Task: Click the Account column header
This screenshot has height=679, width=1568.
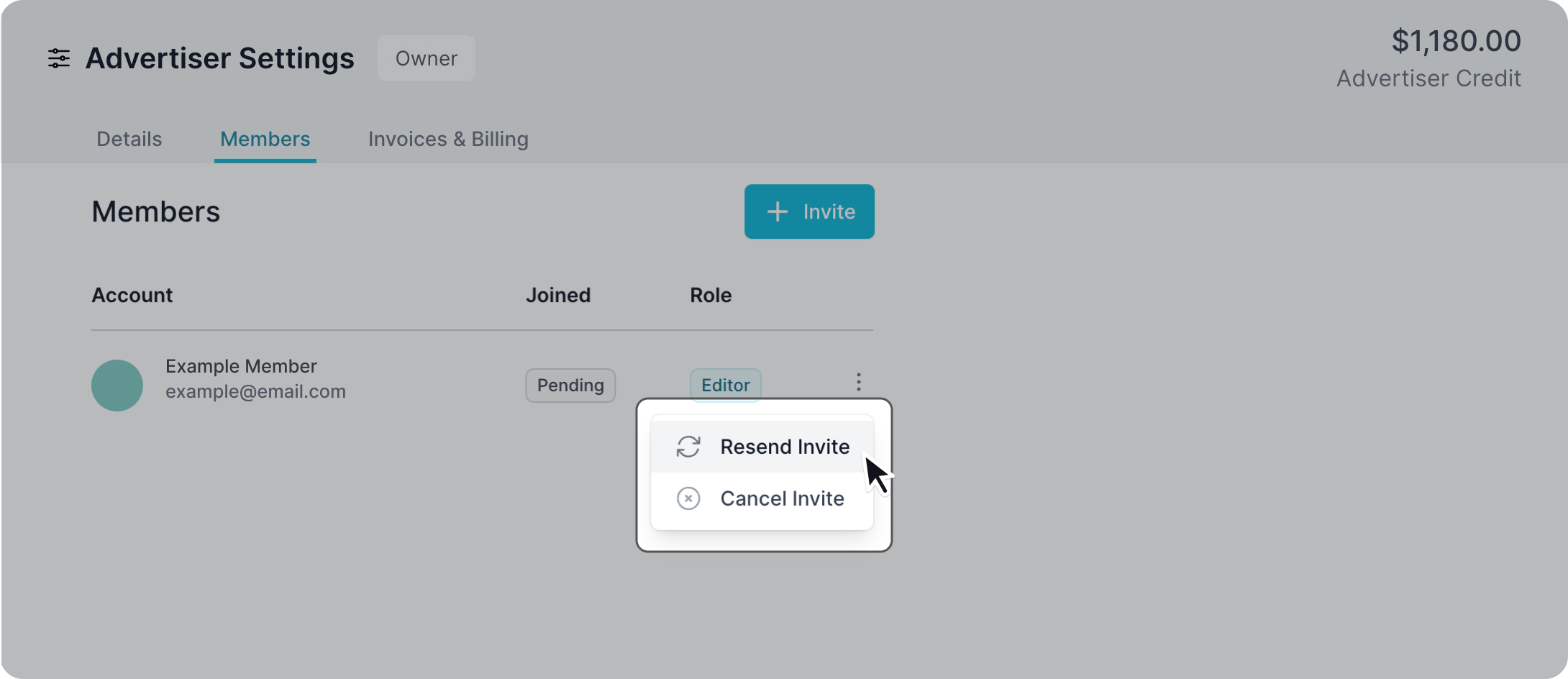Action: [132, 295]
